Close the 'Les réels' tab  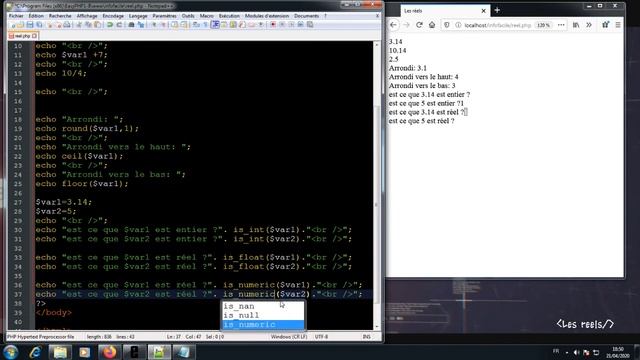click(x=484, y=11)
